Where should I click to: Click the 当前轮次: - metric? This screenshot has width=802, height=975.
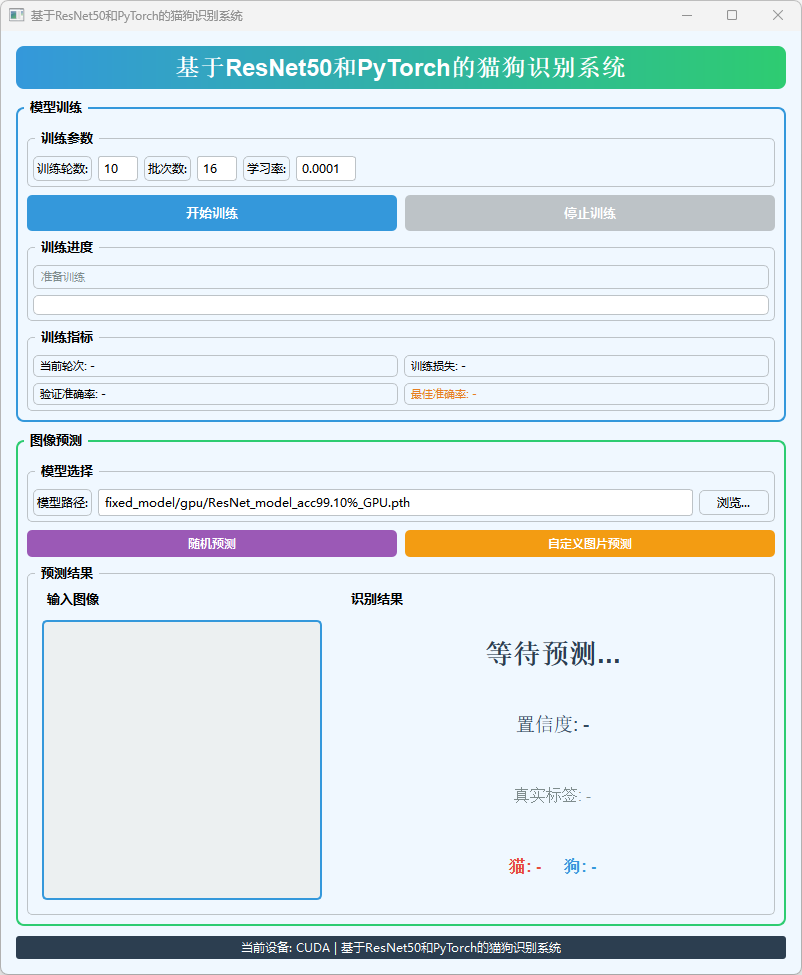215,366
